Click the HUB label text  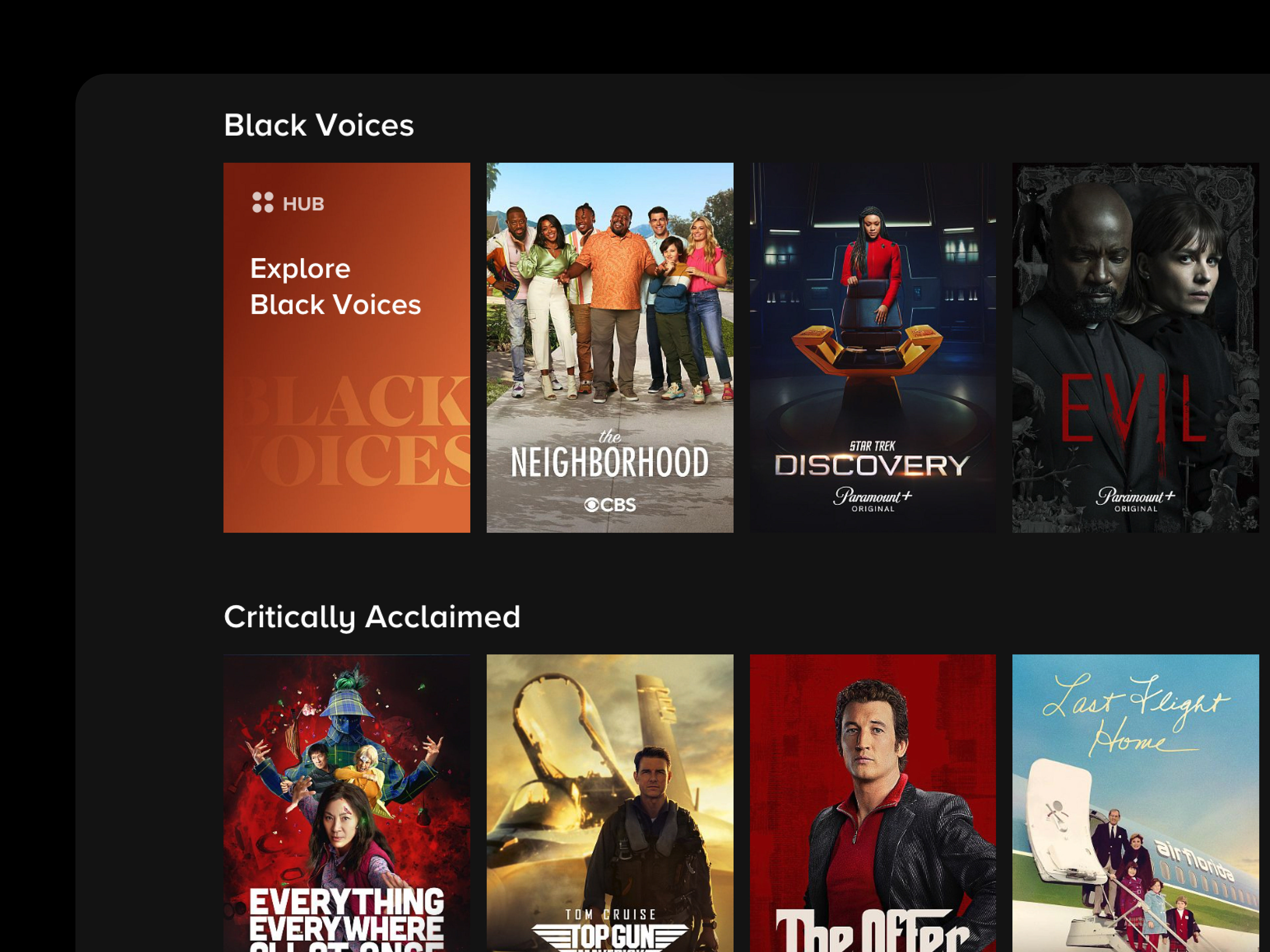click(x=304, y=204)
